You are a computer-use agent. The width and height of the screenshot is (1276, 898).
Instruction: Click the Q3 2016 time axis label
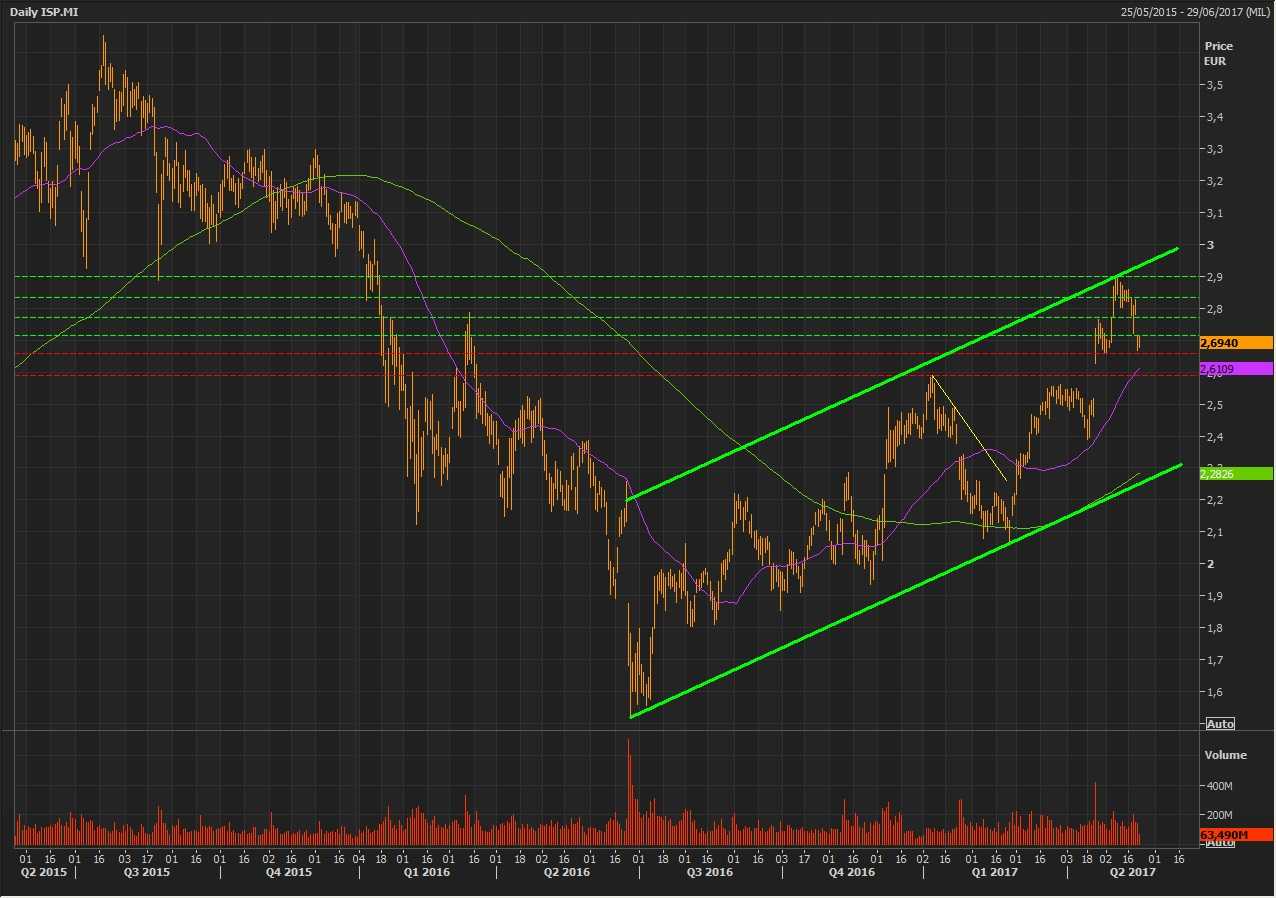(709, 872)
